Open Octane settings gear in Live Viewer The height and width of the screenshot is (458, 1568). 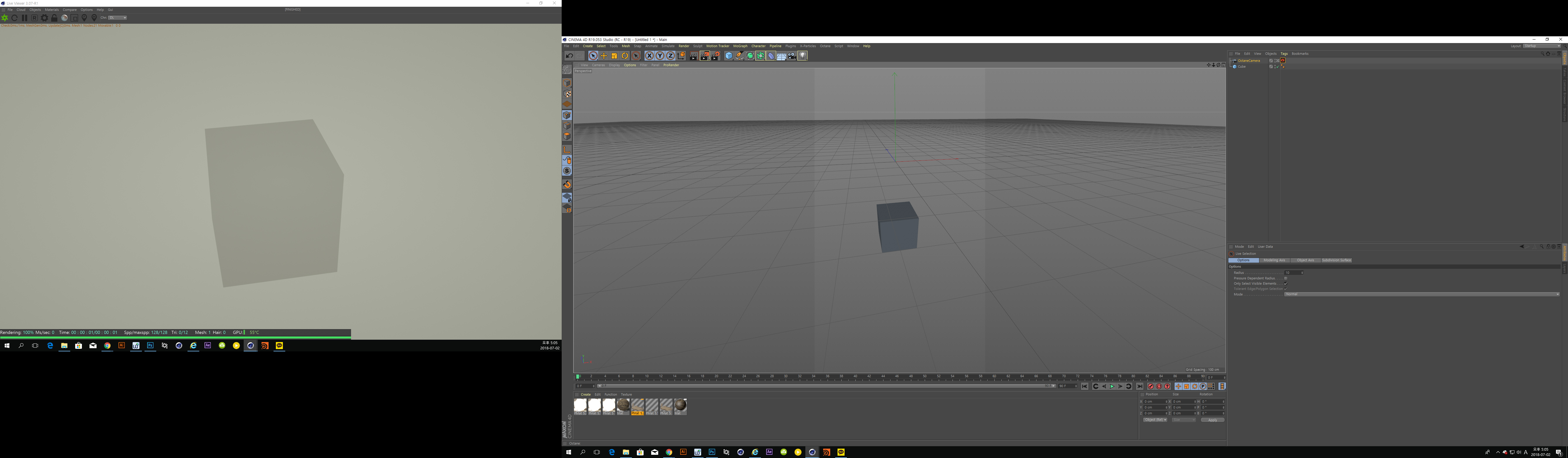pos(44,18)
